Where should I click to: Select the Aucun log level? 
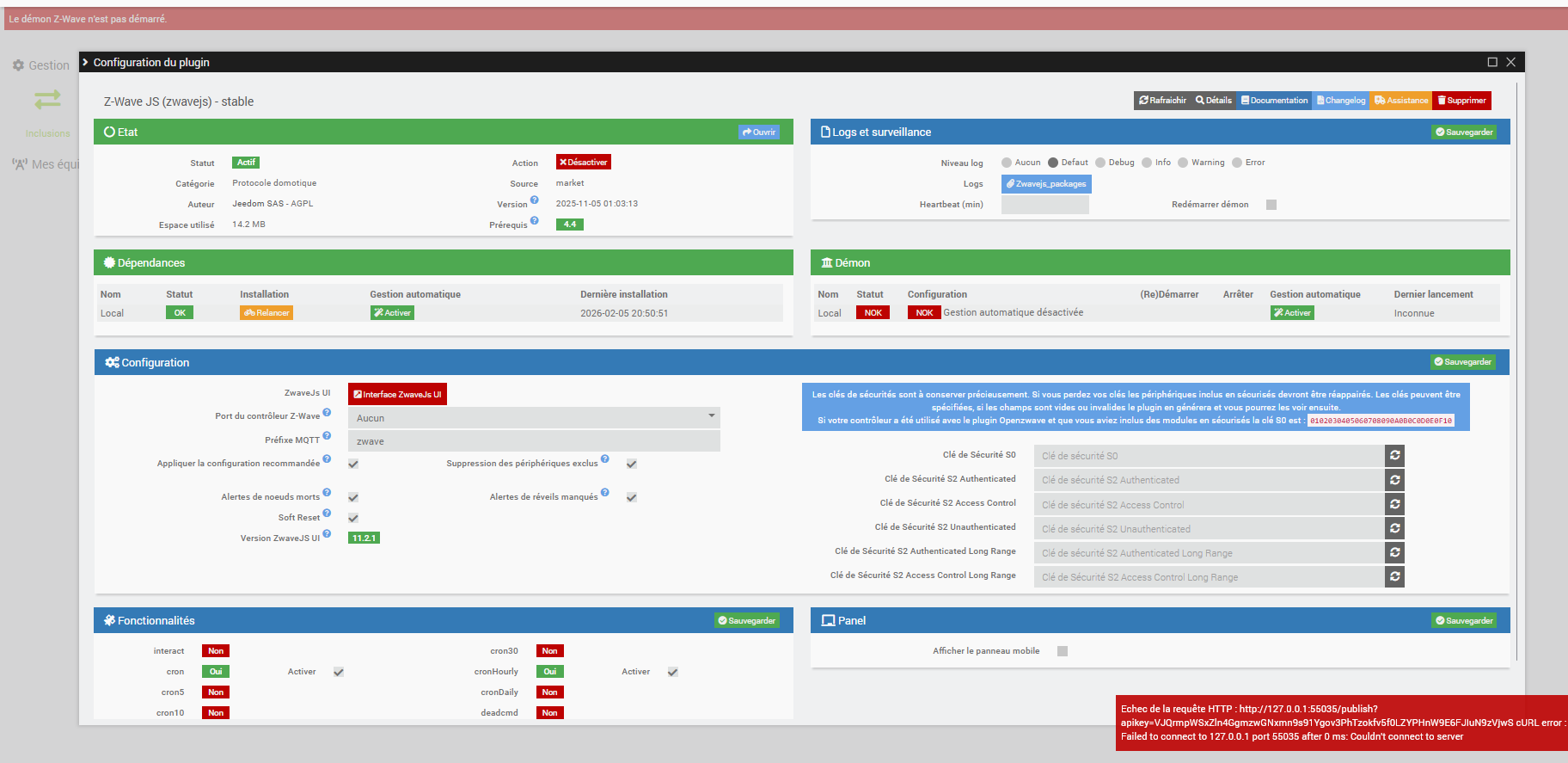(1007, 163)
